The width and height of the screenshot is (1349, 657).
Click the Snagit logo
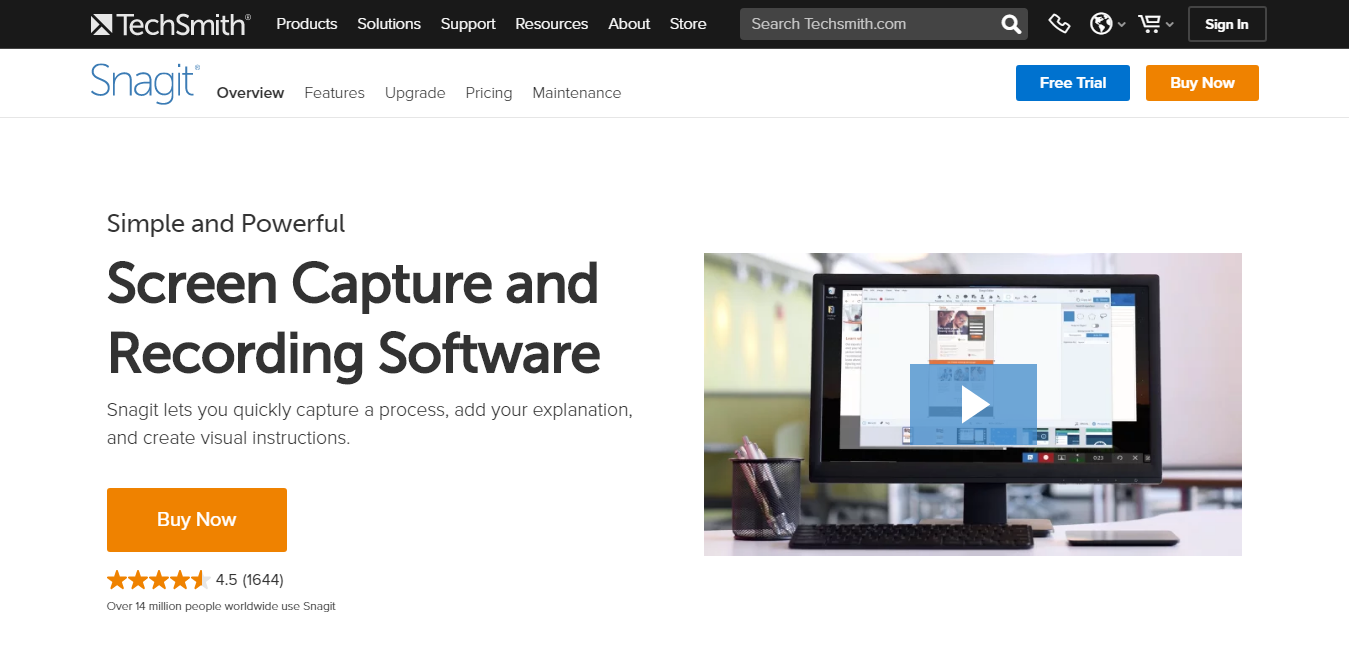click(x=145, y=83)
